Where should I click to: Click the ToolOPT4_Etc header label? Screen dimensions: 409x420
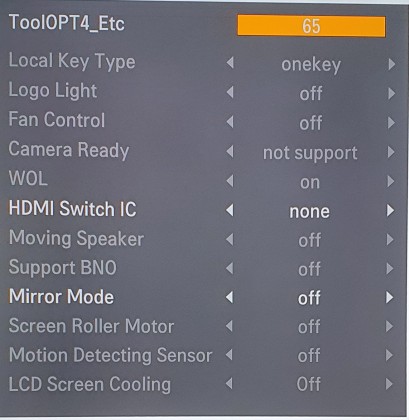(x=67, y=23)
